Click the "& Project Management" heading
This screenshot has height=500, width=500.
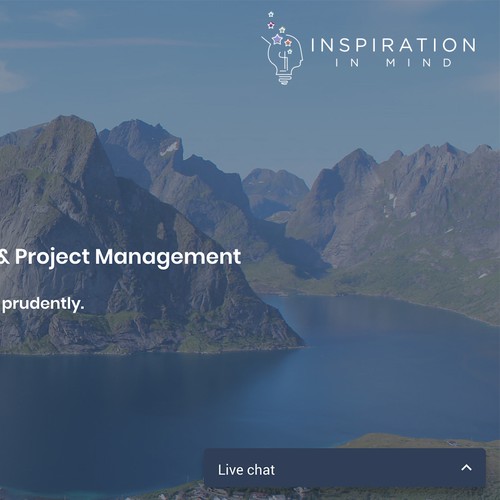coord(120,257)
